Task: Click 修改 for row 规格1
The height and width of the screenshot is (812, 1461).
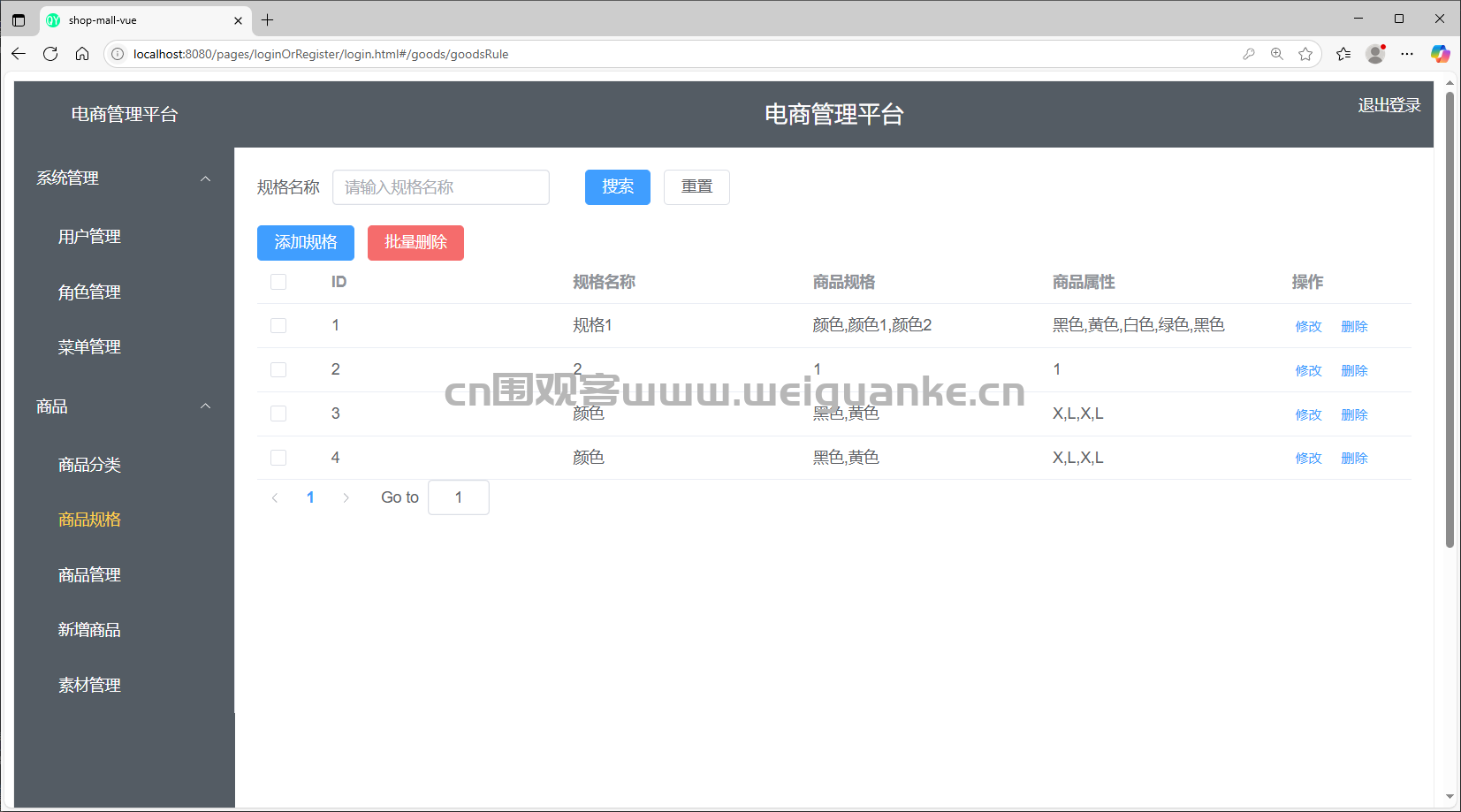Action: coord(1309,326)
